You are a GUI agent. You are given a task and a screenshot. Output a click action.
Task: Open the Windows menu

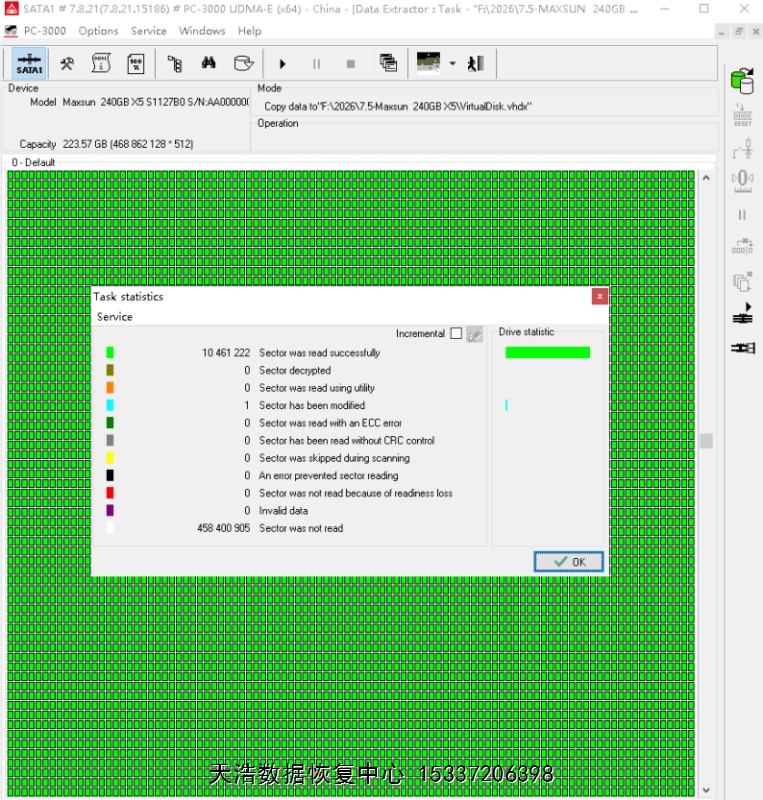(202, 31)
